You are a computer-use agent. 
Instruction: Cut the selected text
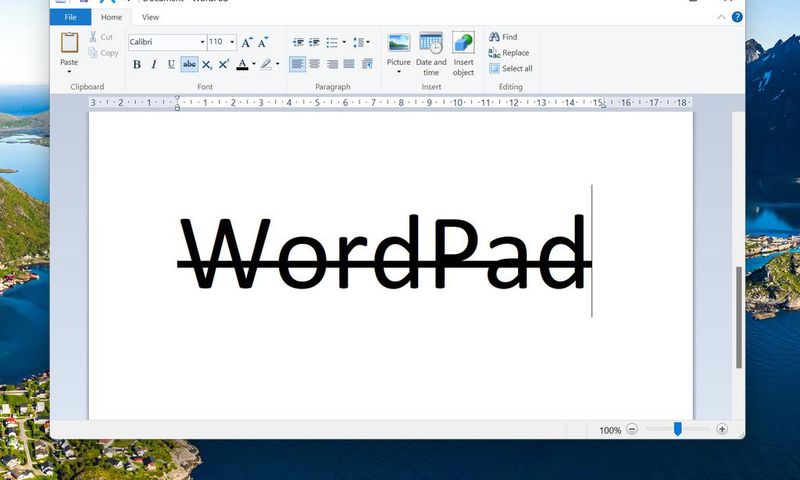[x=101, y=37]
